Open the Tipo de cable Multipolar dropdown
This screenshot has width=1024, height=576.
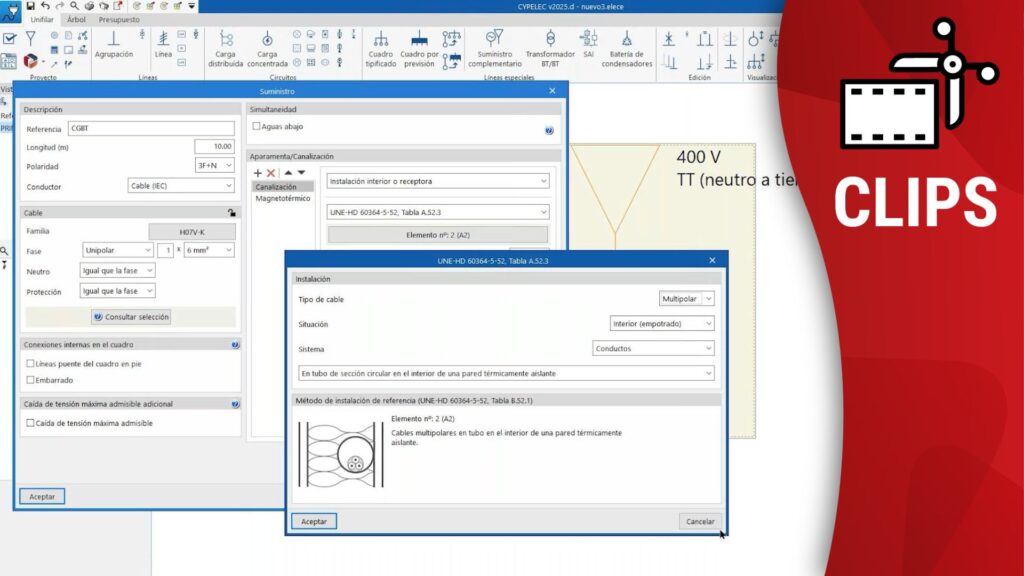[x=687, y=299]
